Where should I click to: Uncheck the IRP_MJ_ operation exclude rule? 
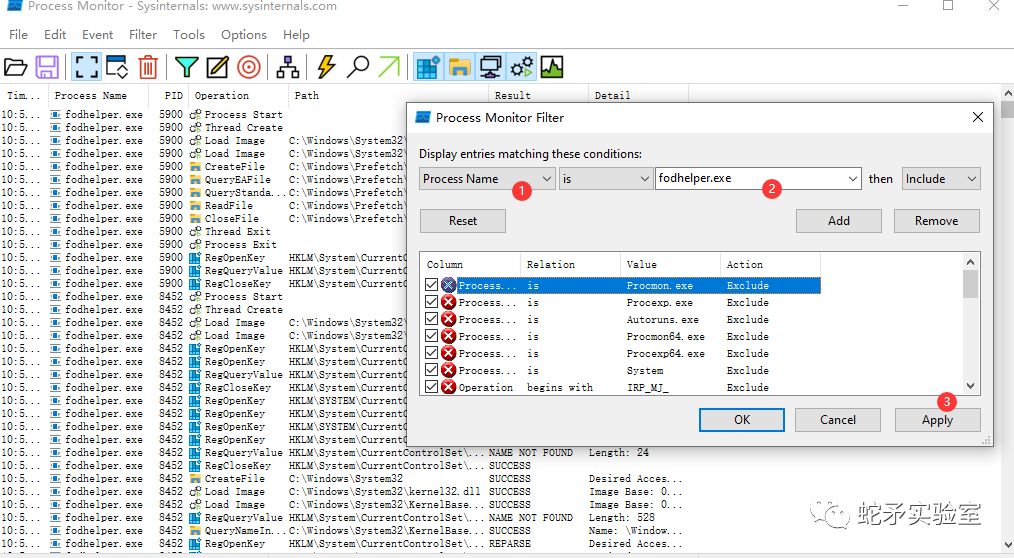click(x=431, y=387)
